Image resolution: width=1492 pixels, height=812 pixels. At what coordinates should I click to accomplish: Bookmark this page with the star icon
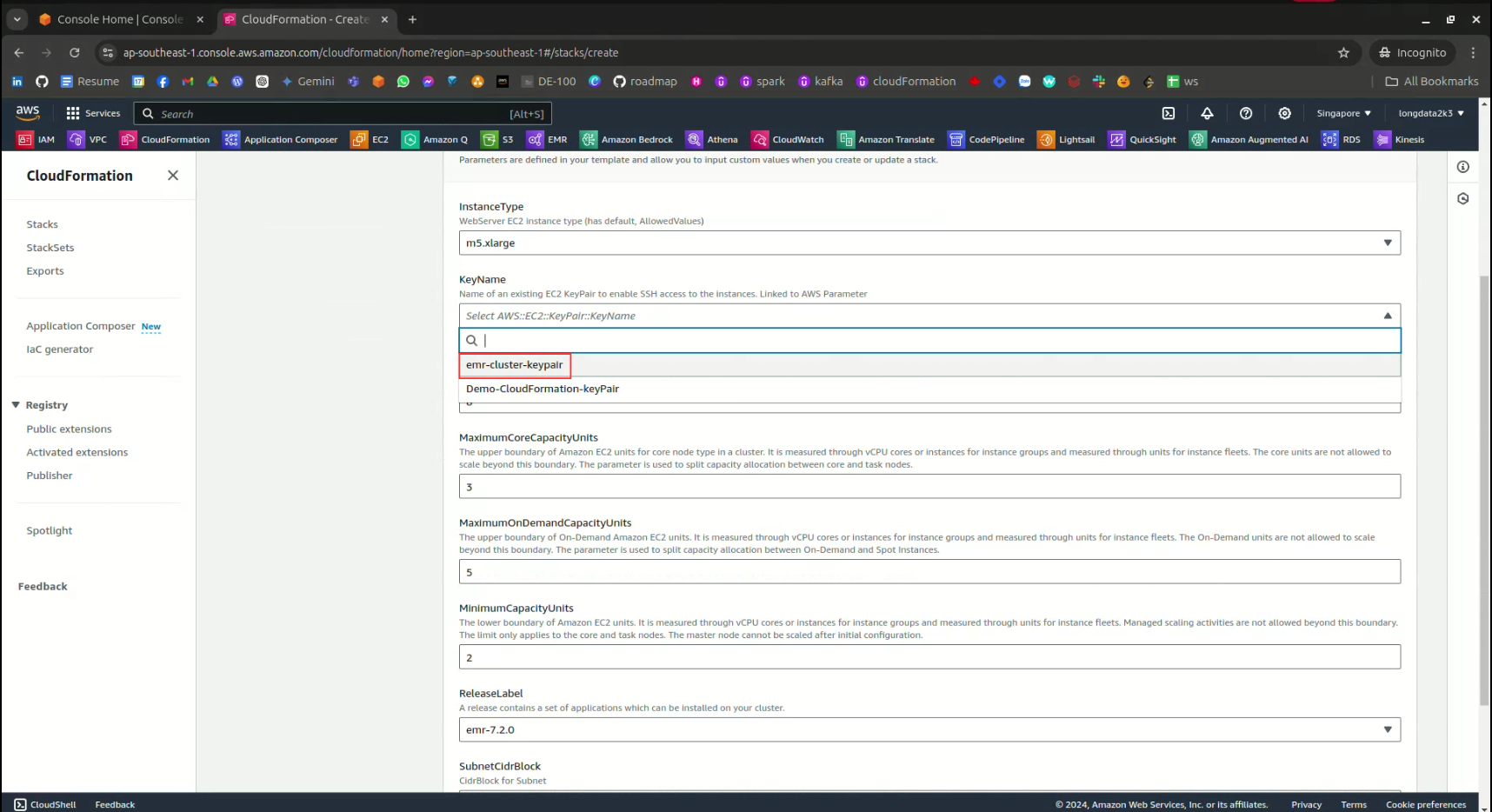pos(1343,53)
